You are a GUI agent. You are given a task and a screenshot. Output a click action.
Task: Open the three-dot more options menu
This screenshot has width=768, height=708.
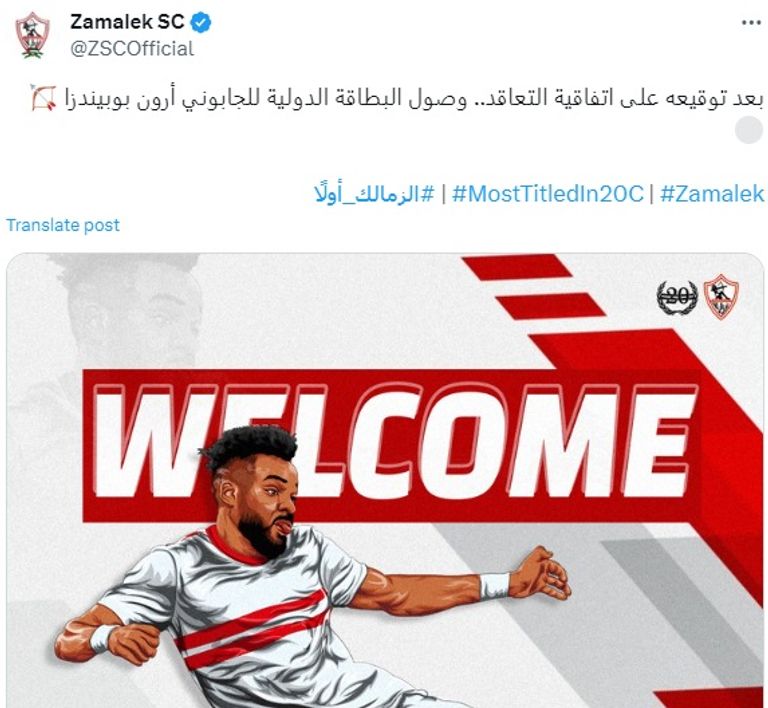coord(751,23)
